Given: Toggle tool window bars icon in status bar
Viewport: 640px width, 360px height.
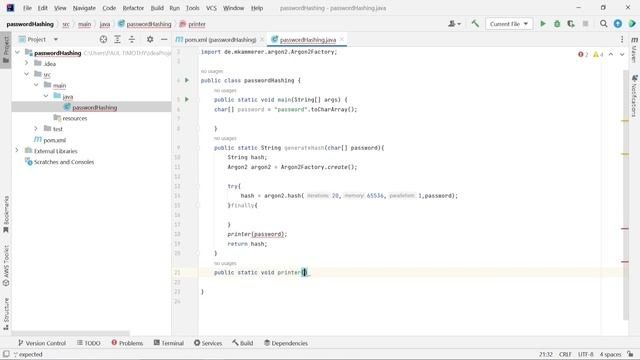Looking at the screenshot, I should (6, 354).
